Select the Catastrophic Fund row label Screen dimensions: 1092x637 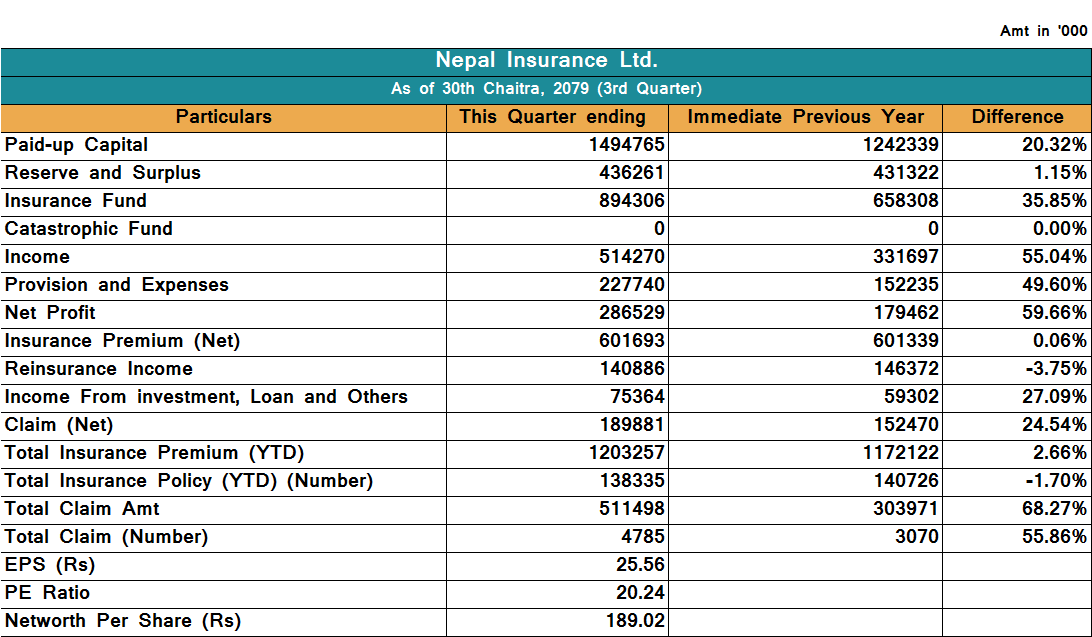(89, 229)
